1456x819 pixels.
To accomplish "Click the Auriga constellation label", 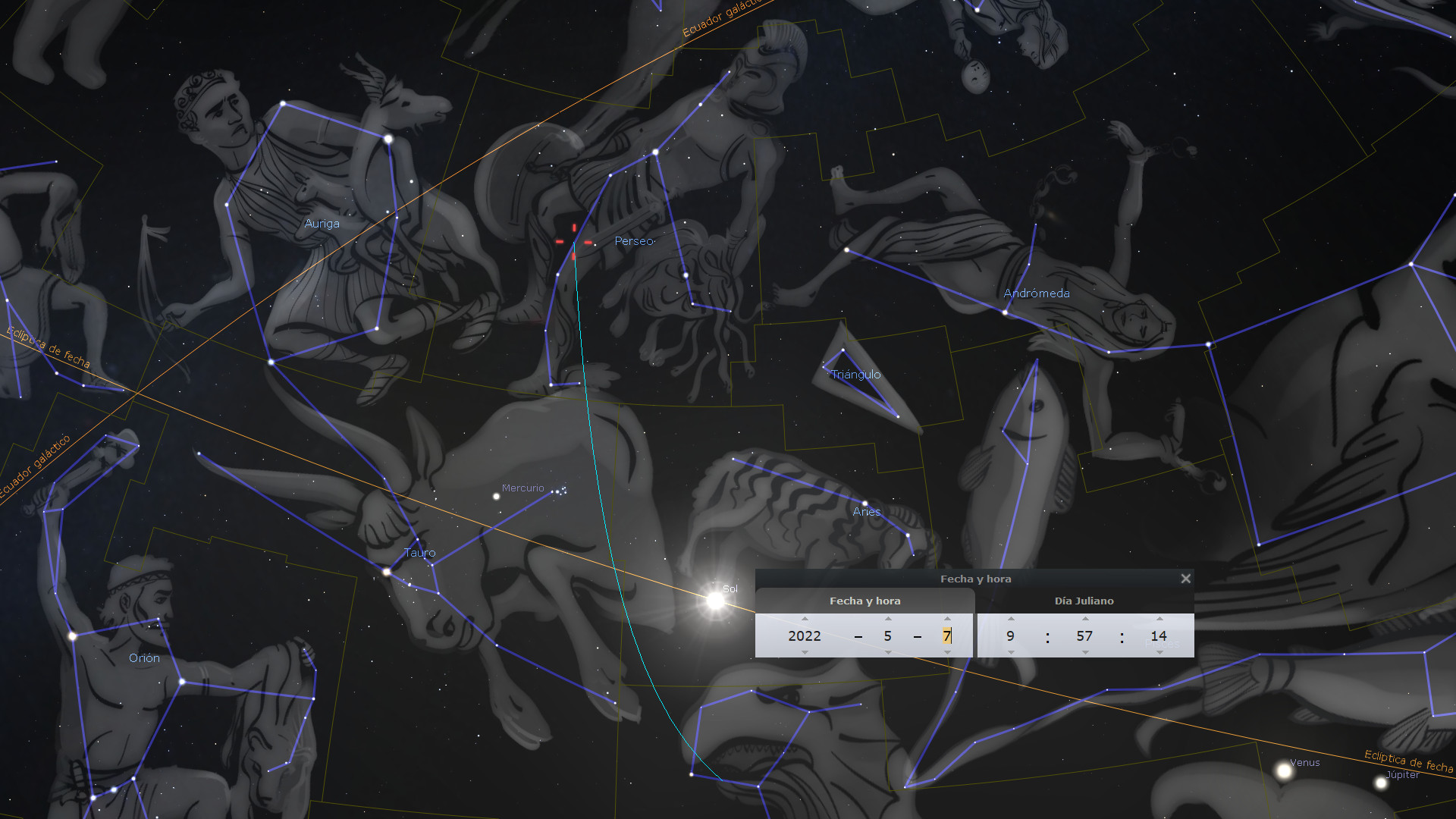I will click(x=322, y=224).
